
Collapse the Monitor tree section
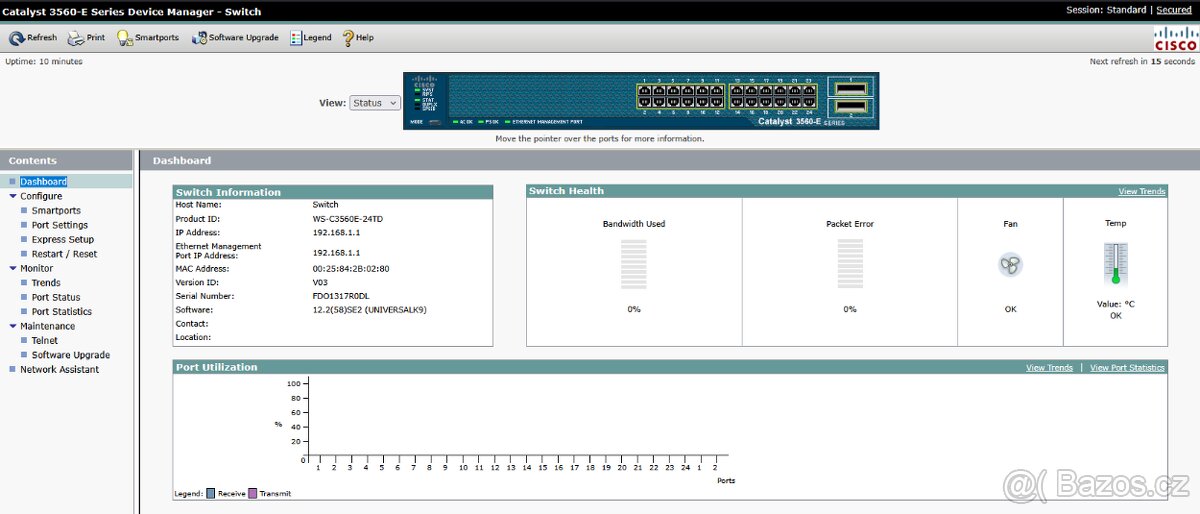coord(13,268)
